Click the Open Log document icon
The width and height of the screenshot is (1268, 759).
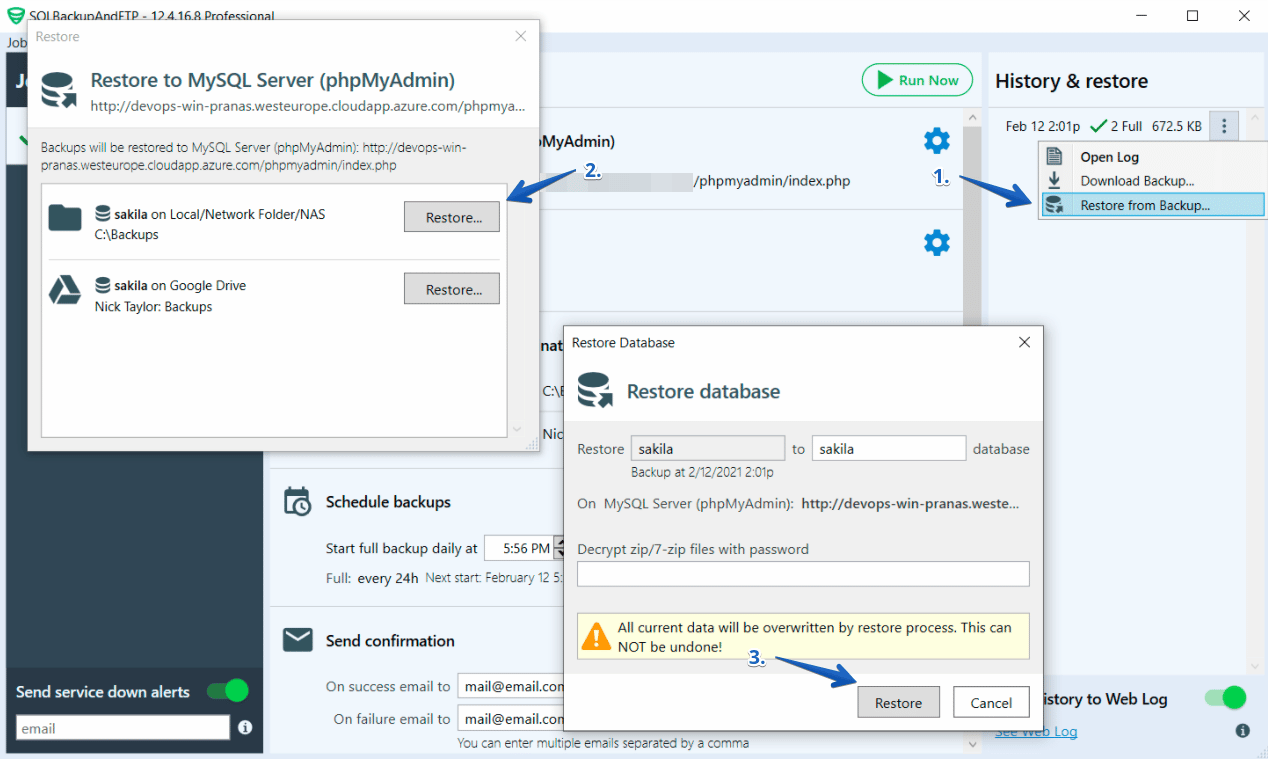tap(1056, 155)
